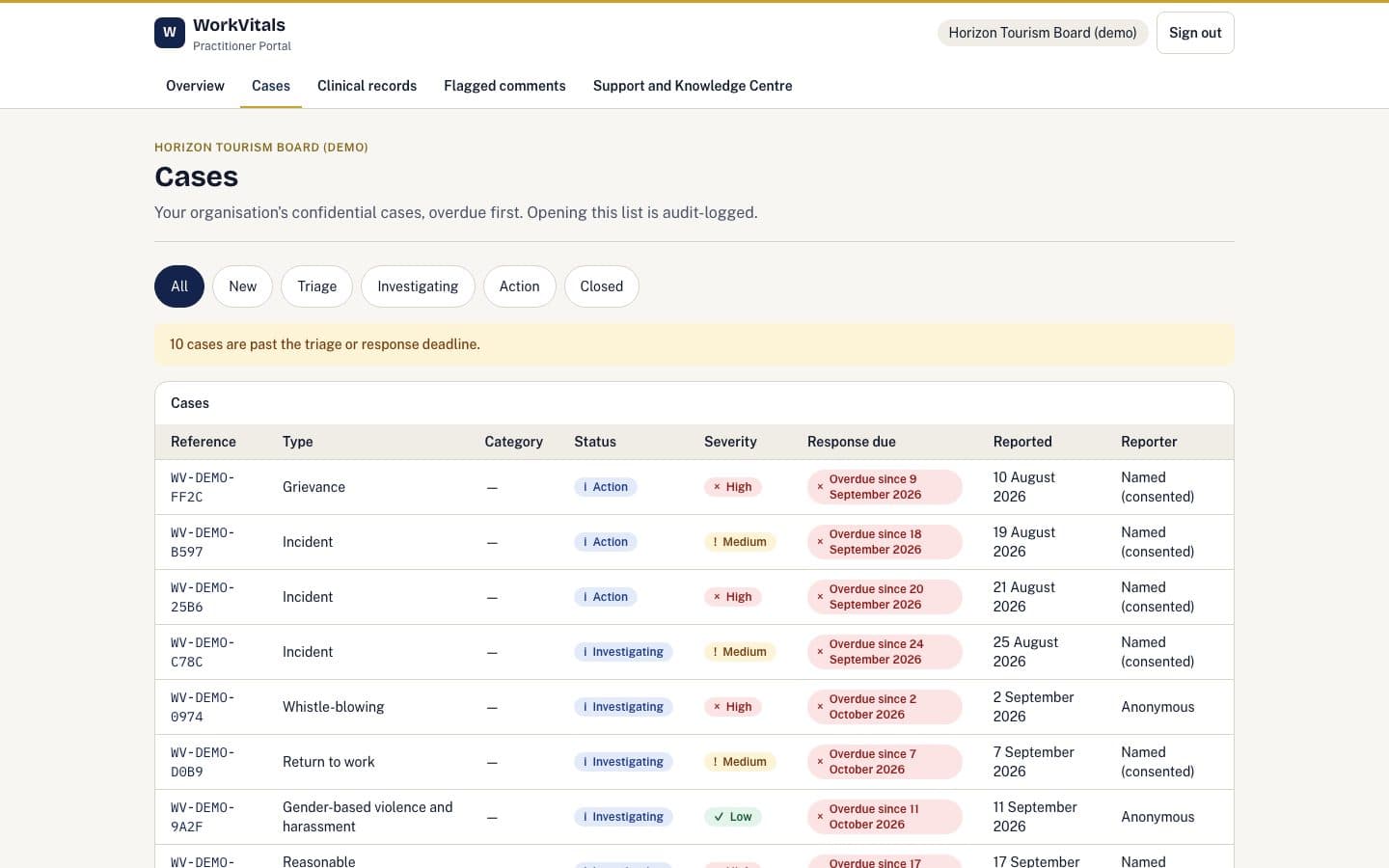Screen dimensions: 1389x868
Task: Click Gender-based violence and harassment type cell
Action: point(368,817)
